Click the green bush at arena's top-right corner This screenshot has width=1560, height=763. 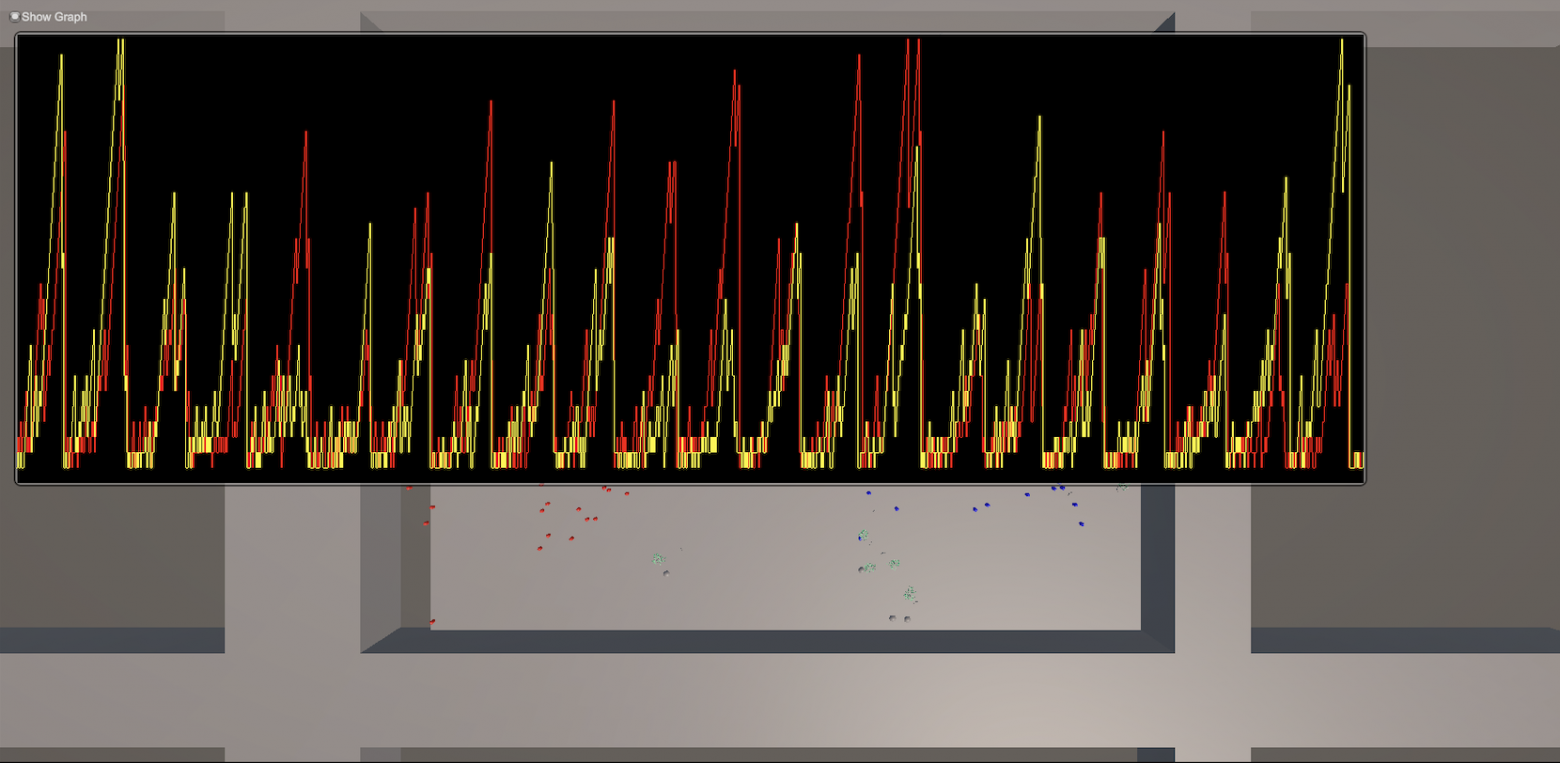[x=1121, y=488]
